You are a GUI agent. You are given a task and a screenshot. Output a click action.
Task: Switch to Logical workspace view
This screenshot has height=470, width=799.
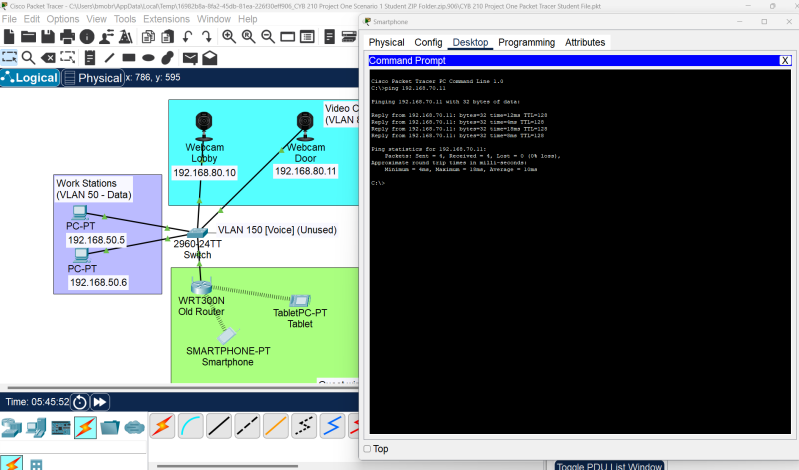click(30, 77)
